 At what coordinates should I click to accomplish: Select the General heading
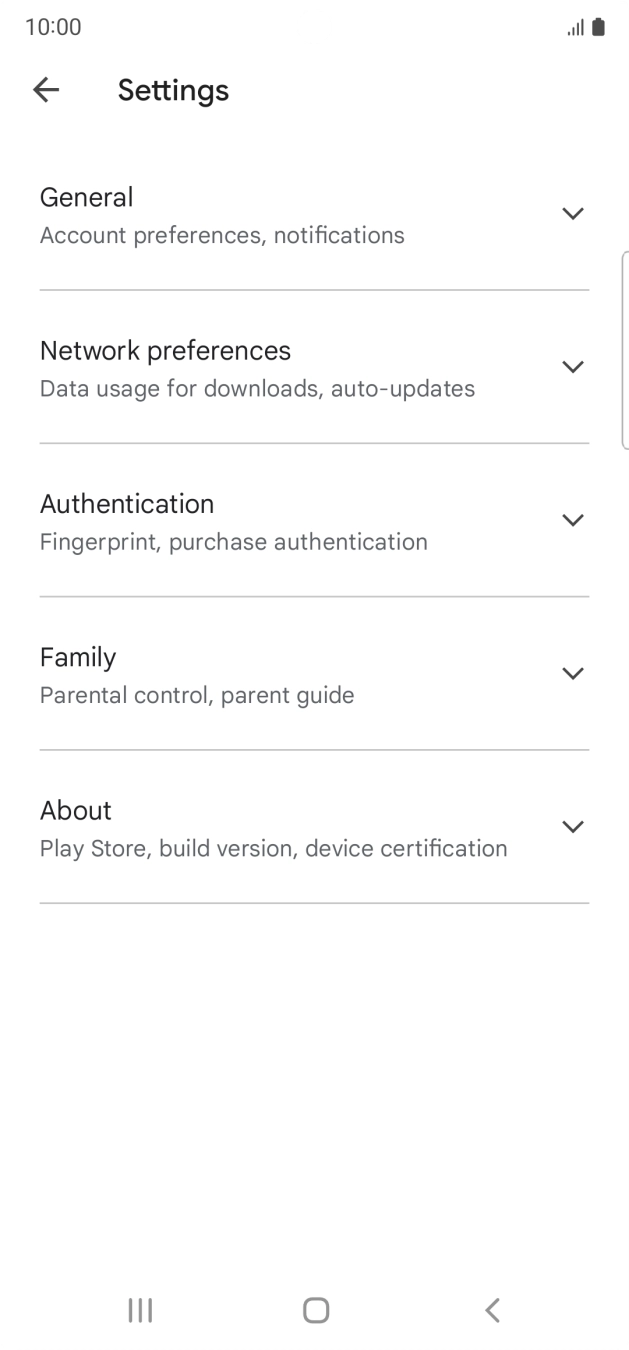tap(87, 198)
